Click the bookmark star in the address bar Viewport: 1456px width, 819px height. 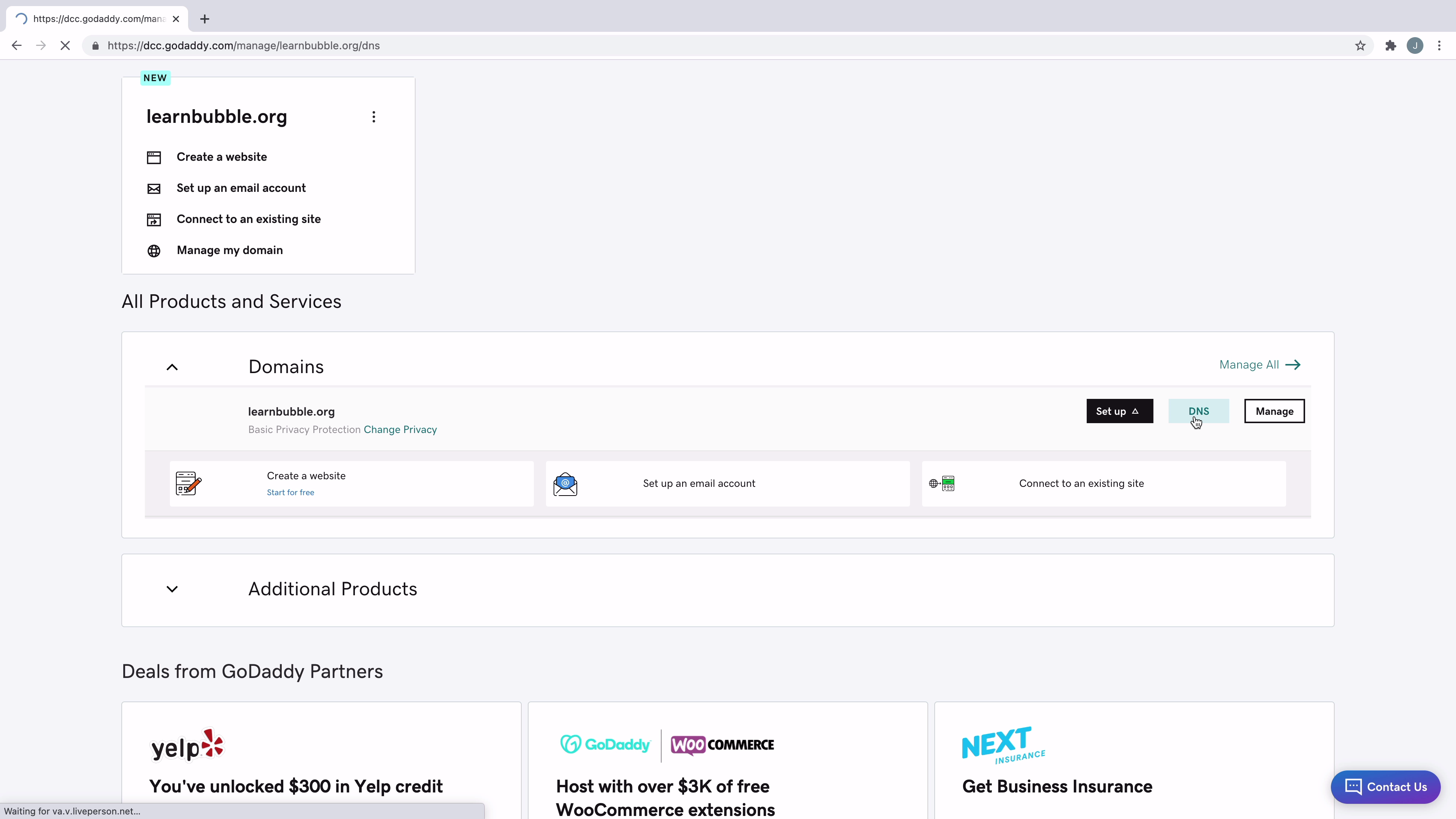coord(1360,45)
